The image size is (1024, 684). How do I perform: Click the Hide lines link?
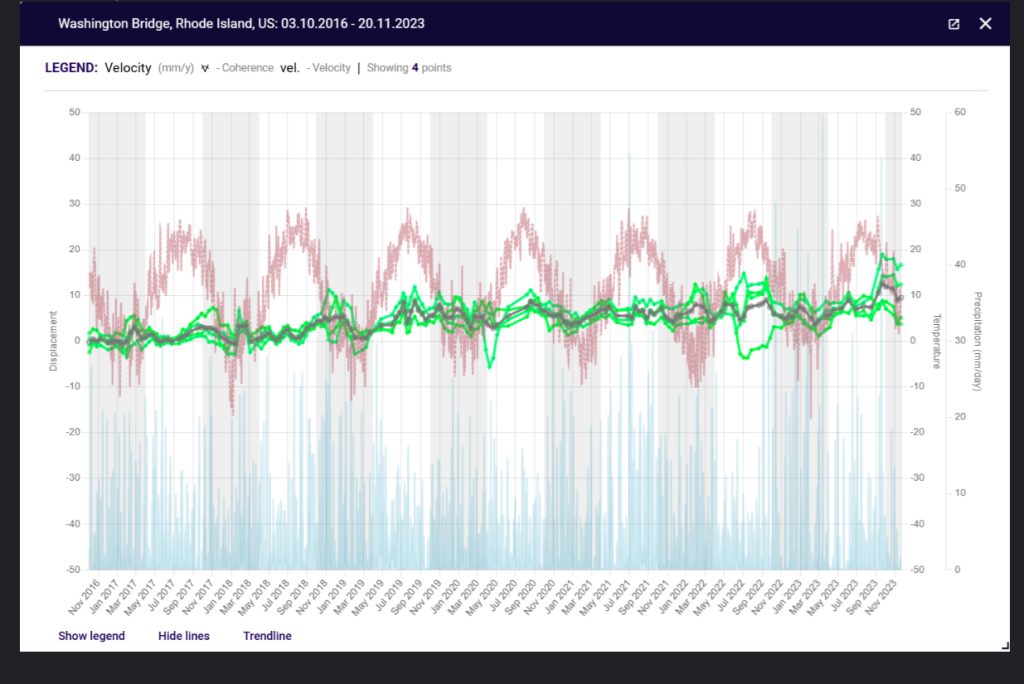coord(184,636)
